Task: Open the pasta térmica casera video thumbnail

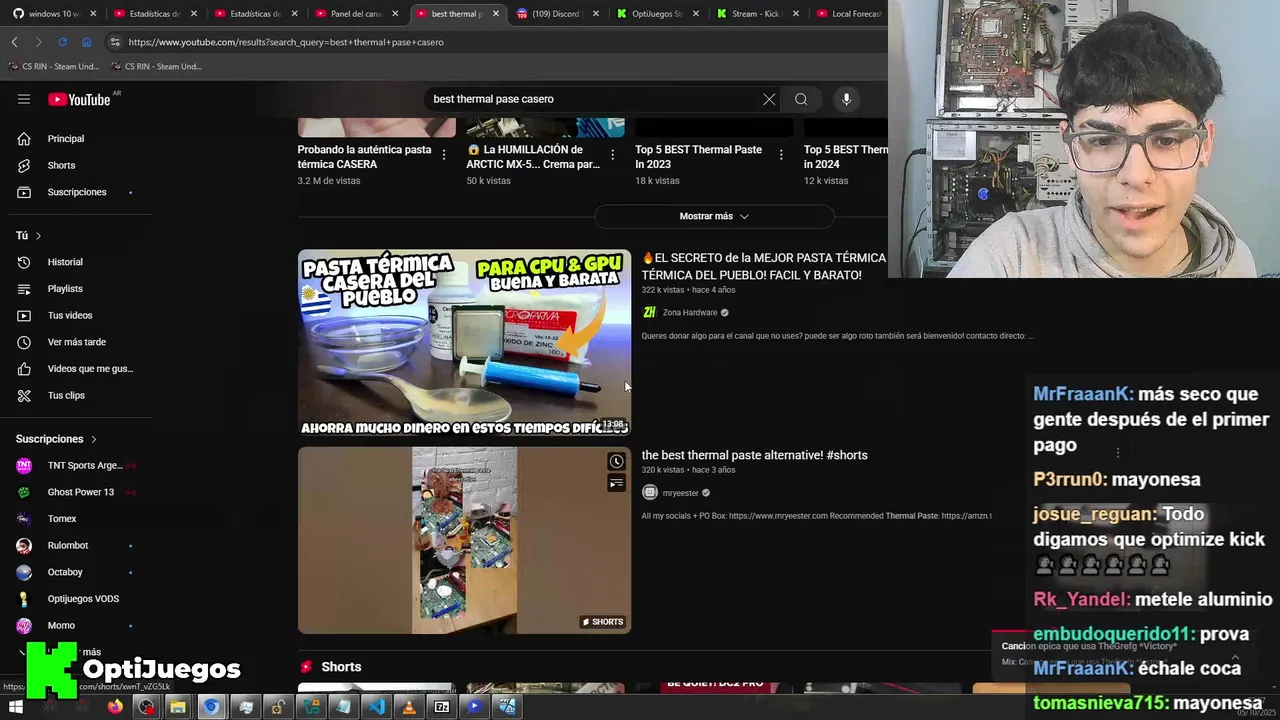Action: click(x=464, y=342)
